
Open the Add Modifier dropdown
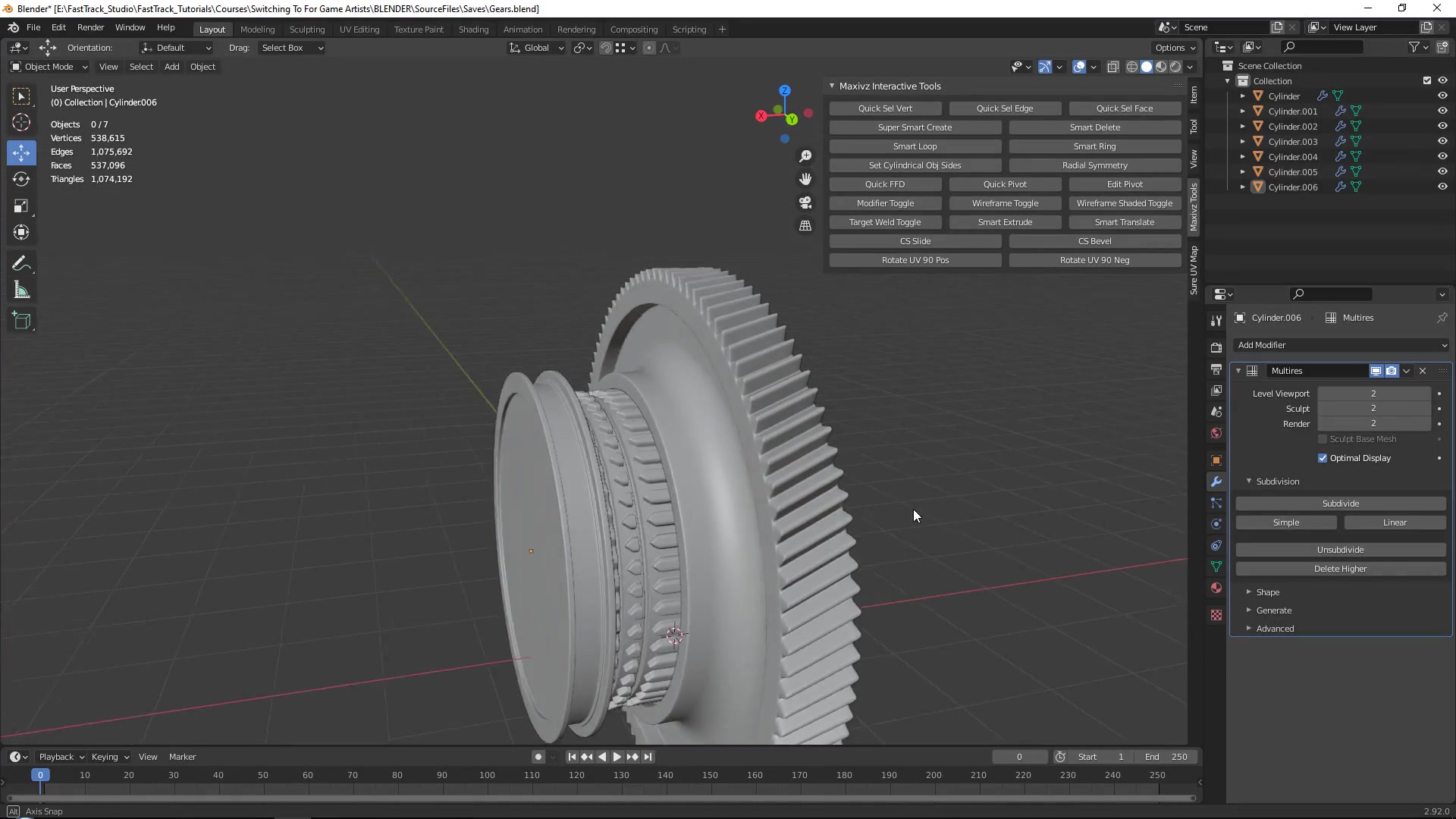[1341, 345]
